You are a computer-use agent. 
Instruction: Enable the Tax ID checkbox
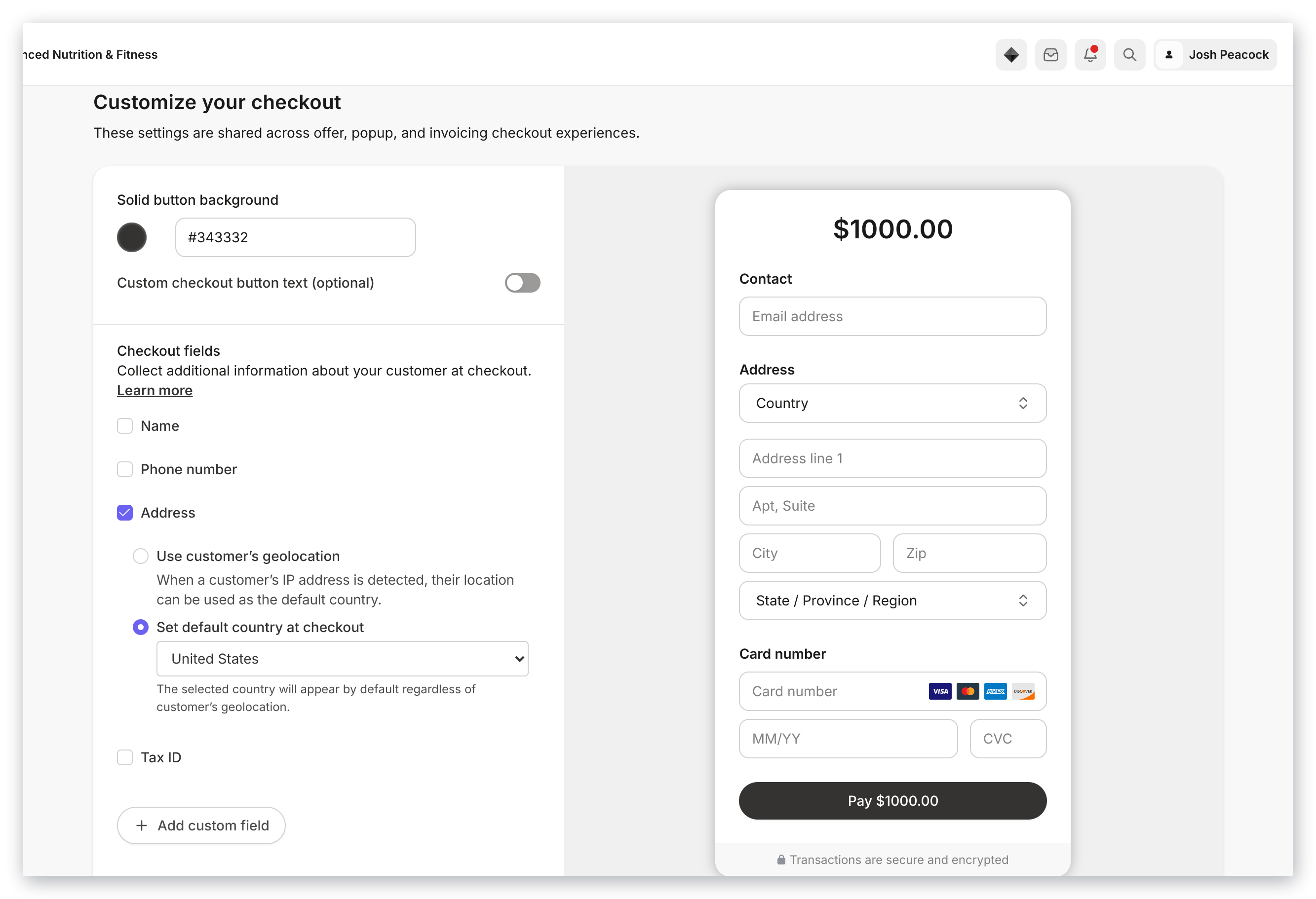(124, 757)
